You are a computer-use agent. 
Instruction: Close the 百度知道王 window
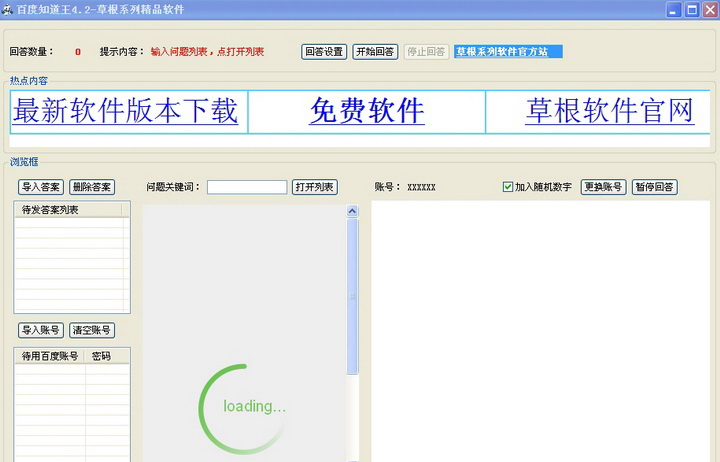pyautogui.click(x=710, y=10)
